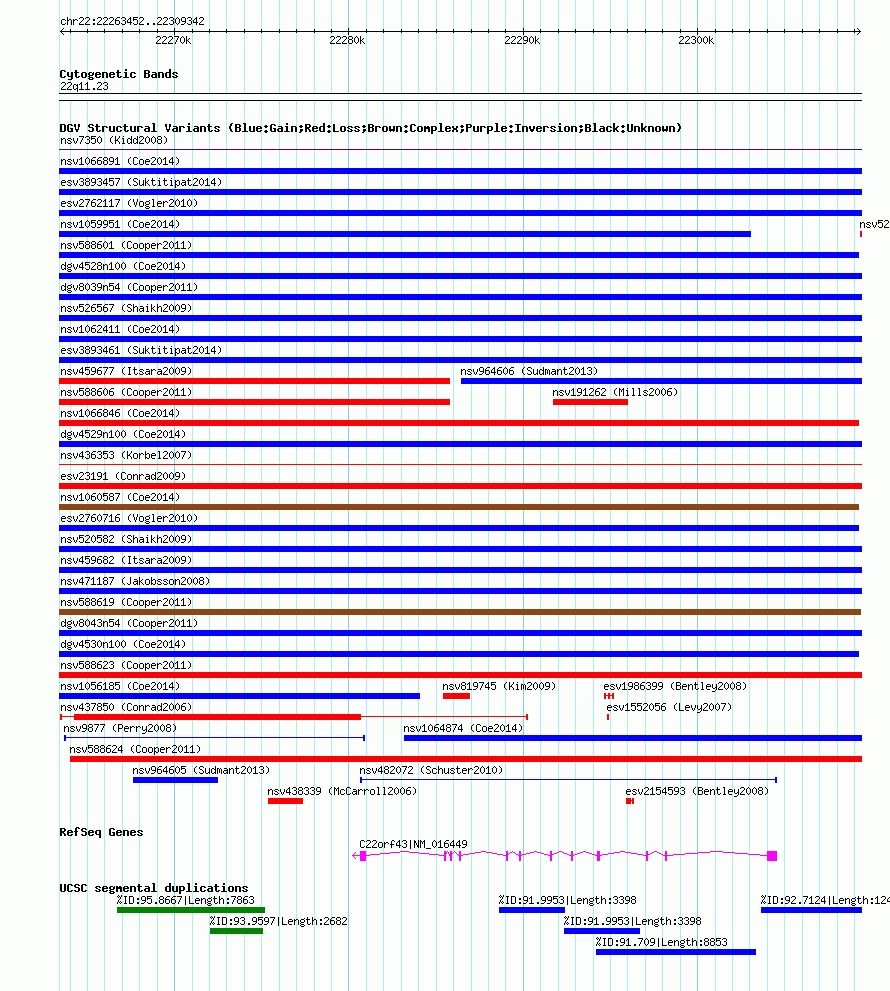This screenshot has height=991, width=890.
Task: Click the esv1552056 (Levy2007) label
Action: pyautogui.click(x=669, y=707)
